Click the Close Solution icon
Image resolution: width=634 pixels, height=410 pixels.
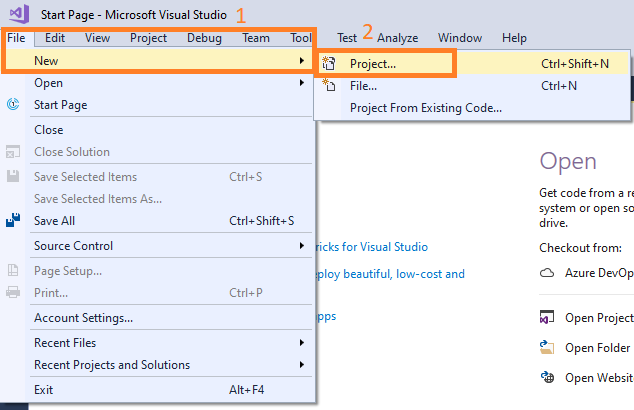(x=13, y=152)
